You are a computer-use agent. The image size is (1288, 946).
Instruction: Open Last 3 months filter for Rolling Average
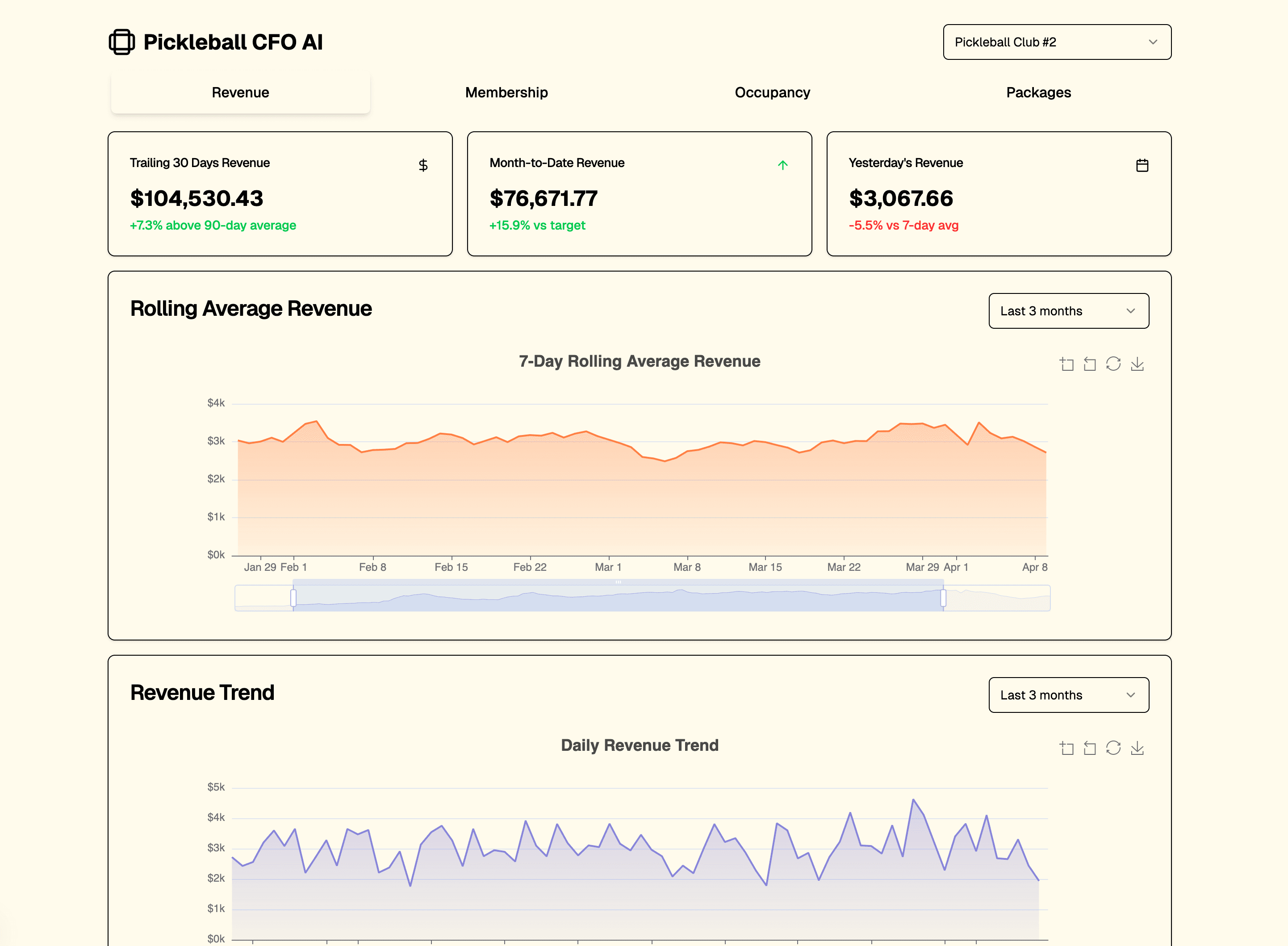point(1068,311)
